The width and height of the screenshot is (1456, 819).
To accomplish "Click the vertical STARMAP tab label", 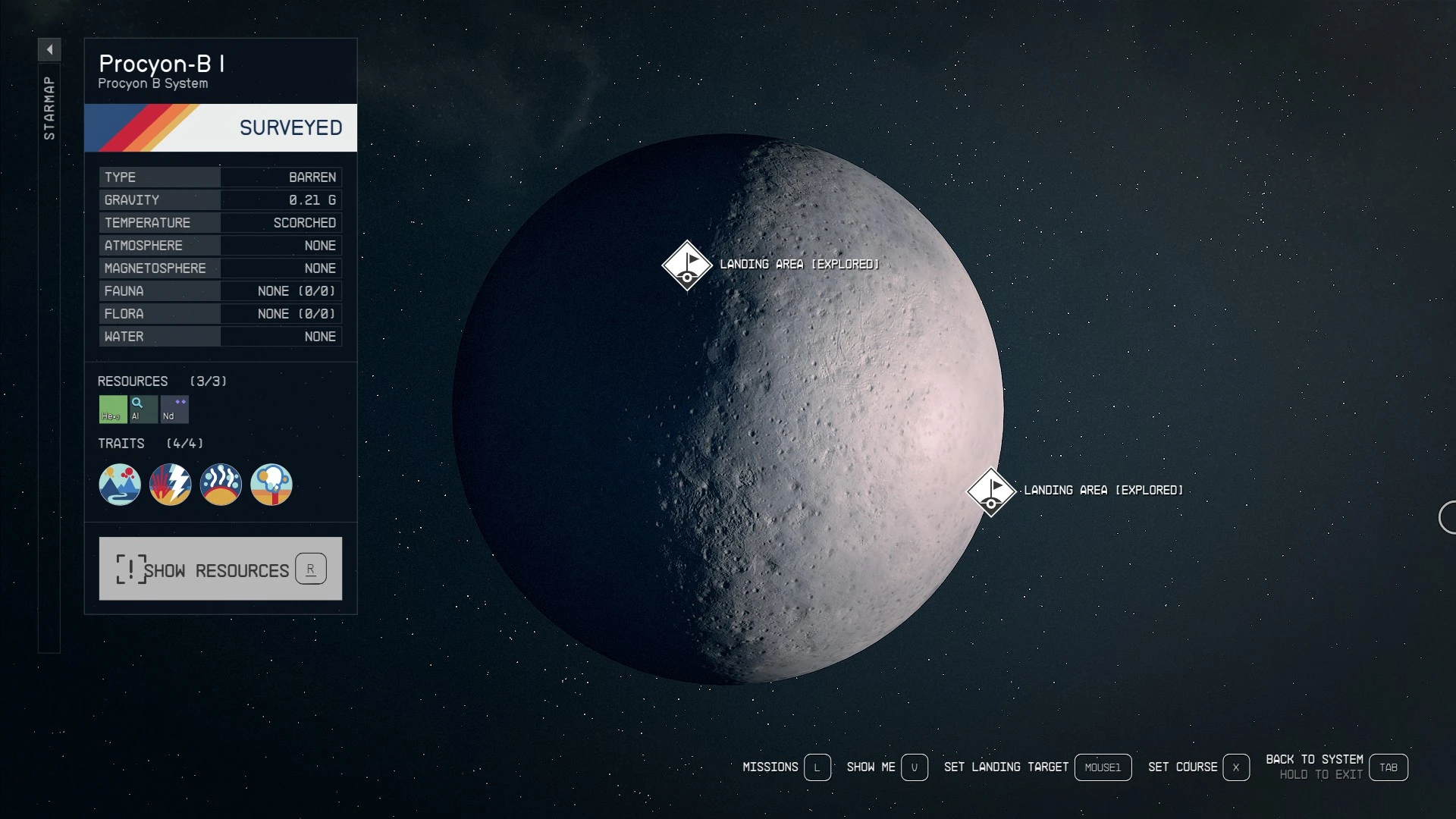I will click(x=49, y=108).
